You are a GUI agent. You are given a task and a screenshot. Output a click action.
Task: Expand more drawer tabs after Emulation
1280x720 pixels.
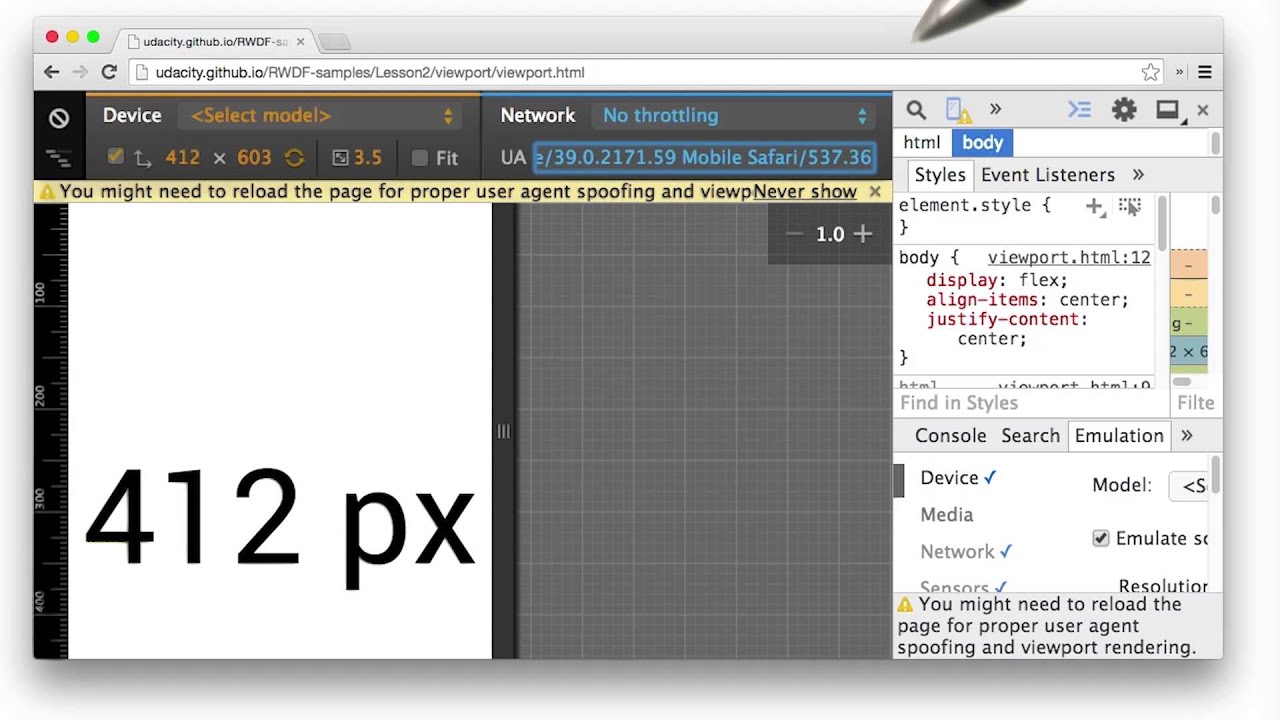(x=1187, y=436)
